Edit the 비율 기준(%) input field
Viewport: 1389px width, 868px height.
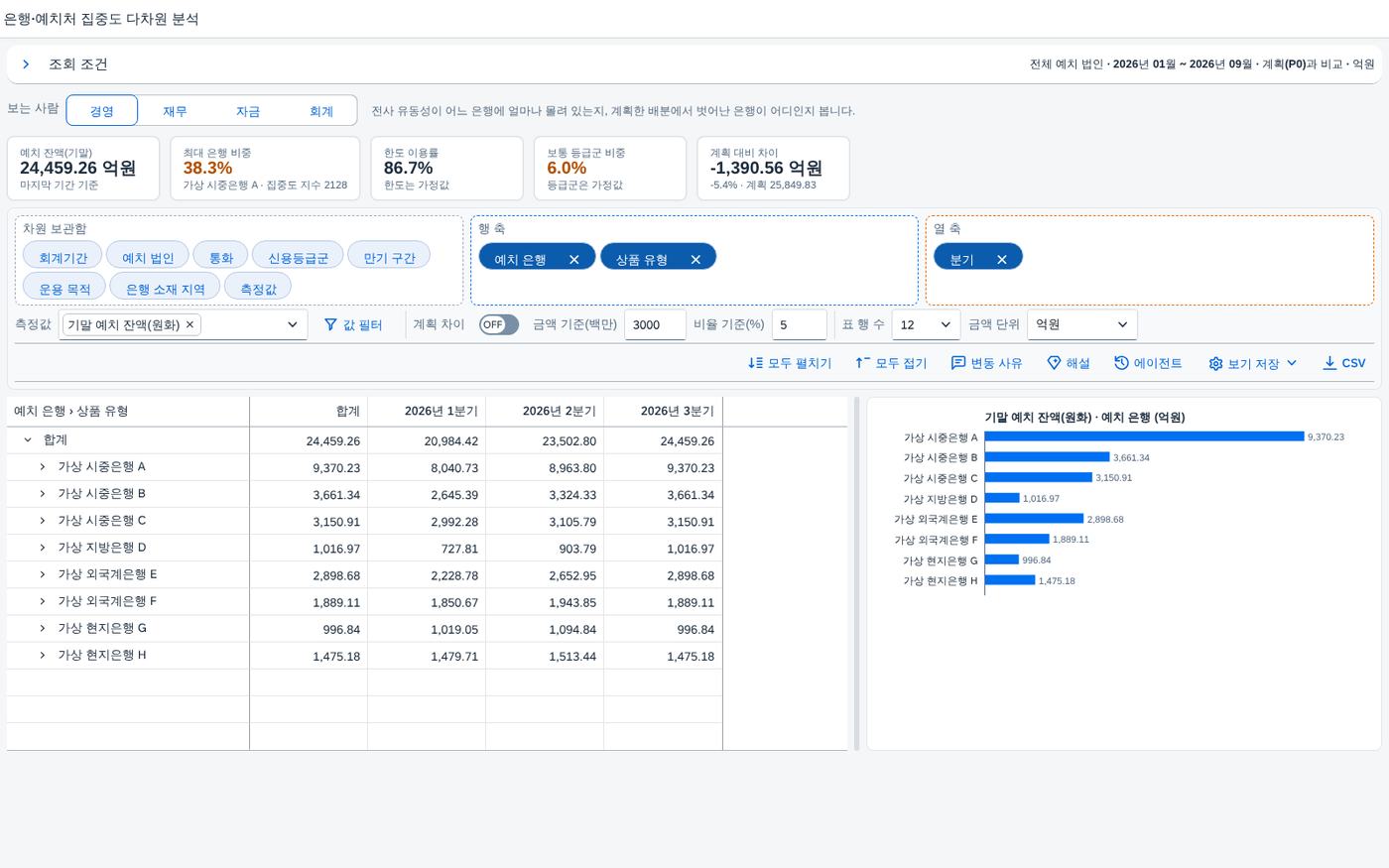(x=800, y=324)
